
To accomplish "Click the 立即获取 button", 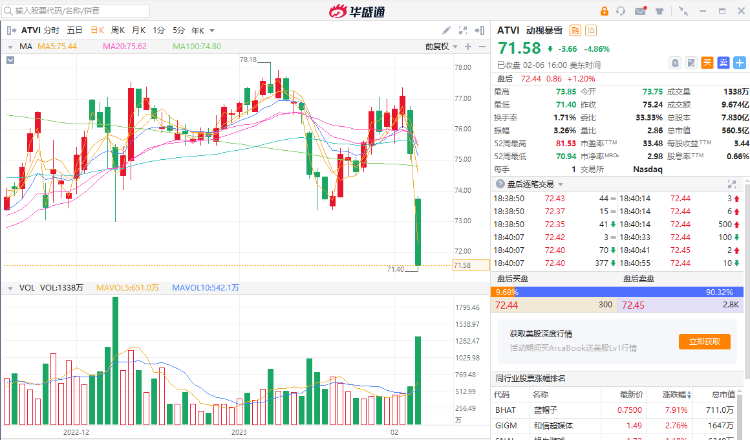I will coord(705,341).
